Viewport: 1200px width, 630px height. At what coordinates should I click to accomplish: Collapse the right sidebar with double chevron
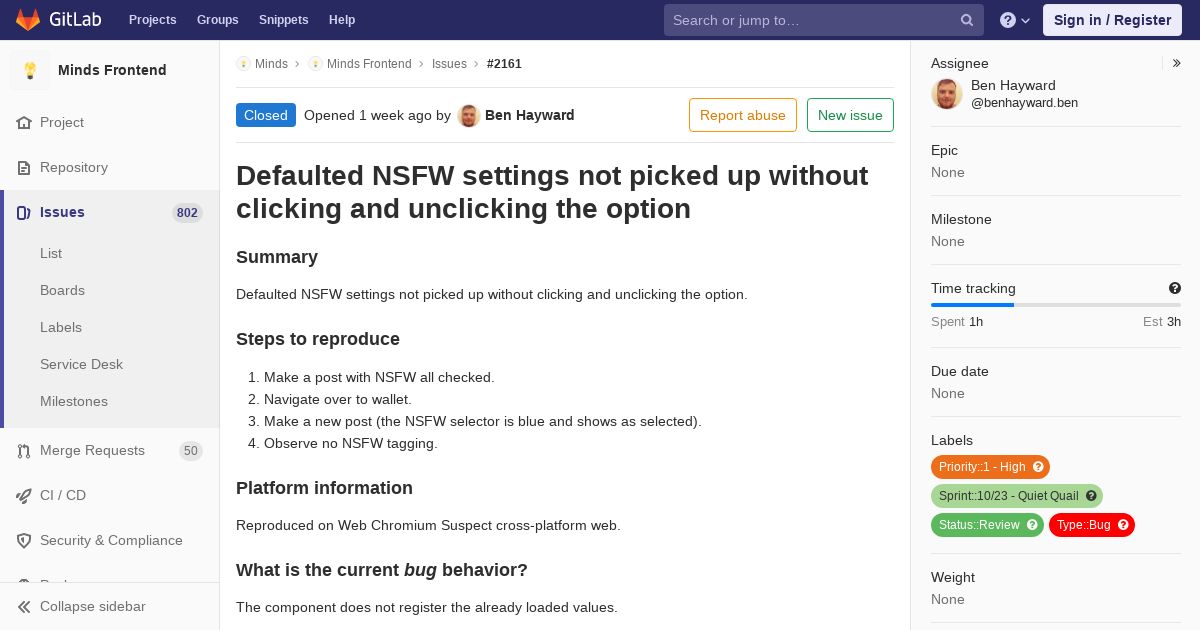click(1177, 63)
